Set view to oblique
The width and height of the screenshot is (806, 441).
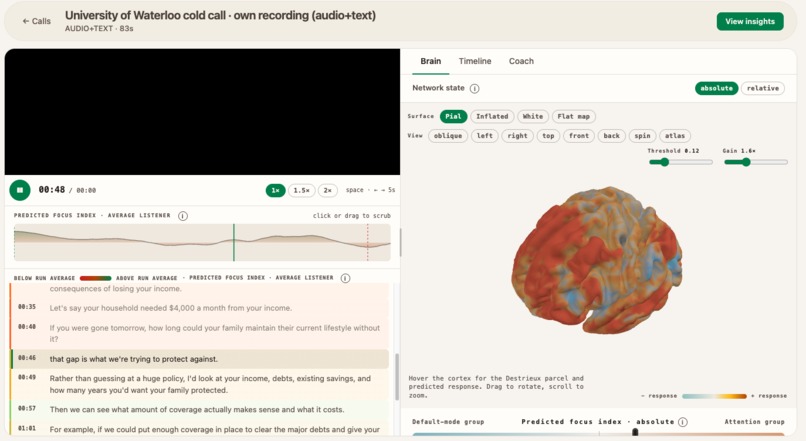(447, 136)
